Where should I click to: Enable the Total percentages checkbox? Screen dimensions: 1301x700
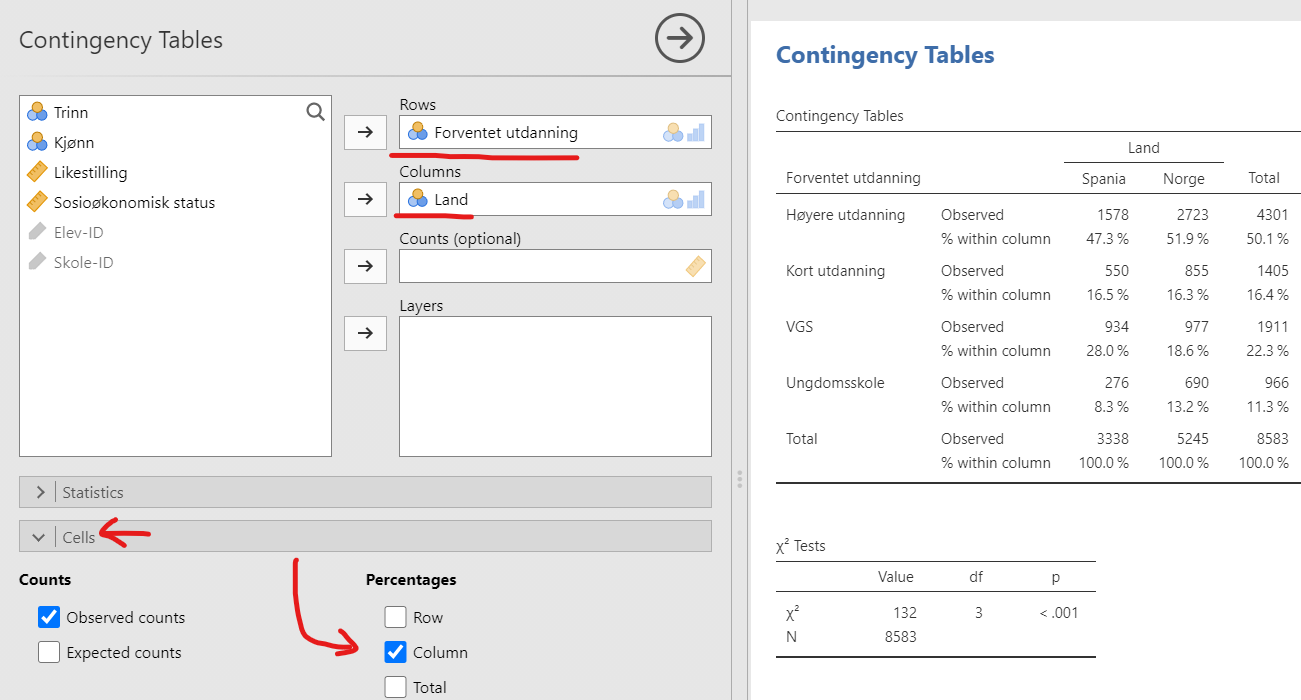(396, 687)
